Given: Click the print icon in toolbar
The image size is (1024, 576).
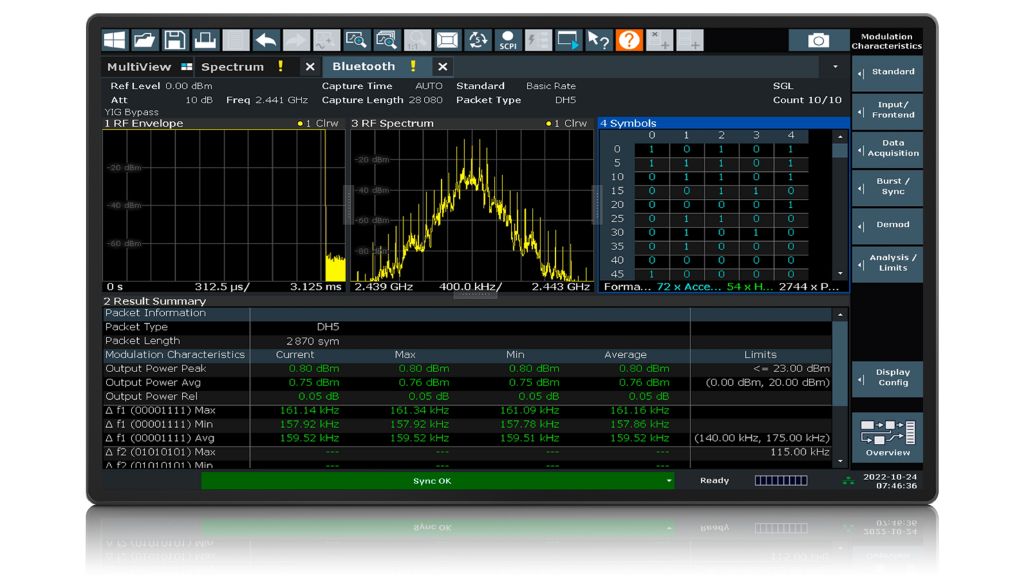Looking at the screenshot, I should [x=205, y=40].
